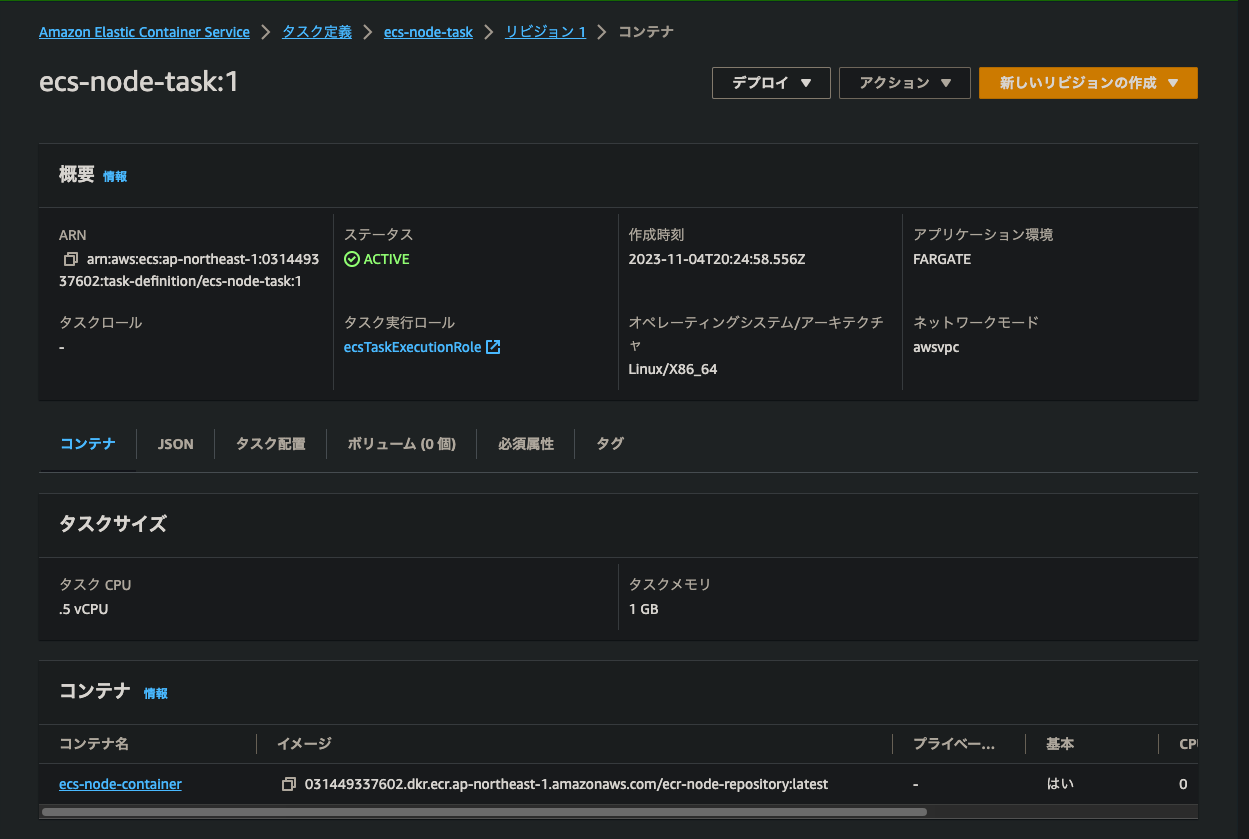Screen dimensions: 1249x839
Task: Open the デプロイ dropdown button
Action: pyautogui.click(x=771, y=83)
